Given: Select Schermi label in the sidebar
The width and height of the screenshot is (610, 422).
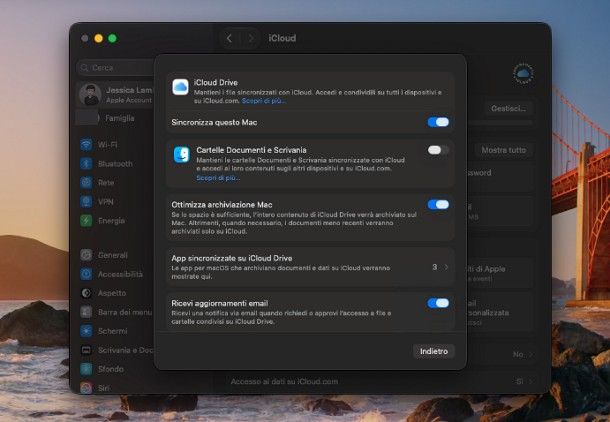Looking at the screenshot, I should pyautogui.click(x=112, y=331).
